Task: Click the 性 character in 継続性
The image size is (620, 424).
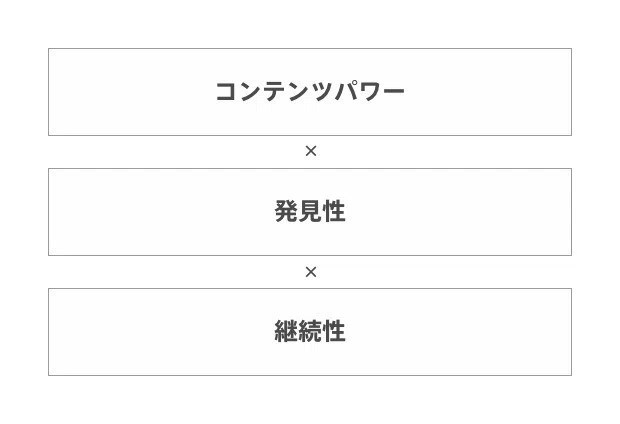Action: (334, 331)
